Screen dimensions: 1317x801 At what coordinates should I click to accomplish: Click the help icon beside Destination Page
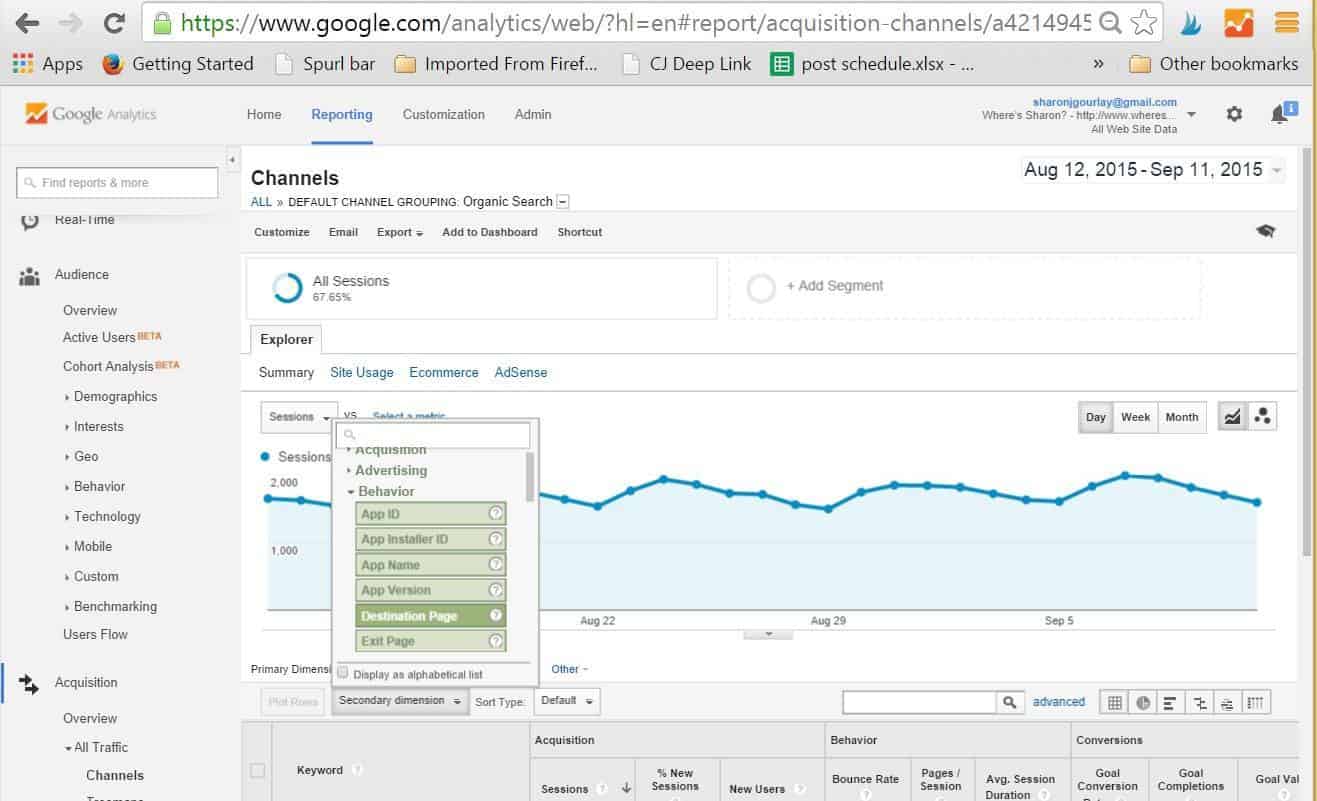494,616
